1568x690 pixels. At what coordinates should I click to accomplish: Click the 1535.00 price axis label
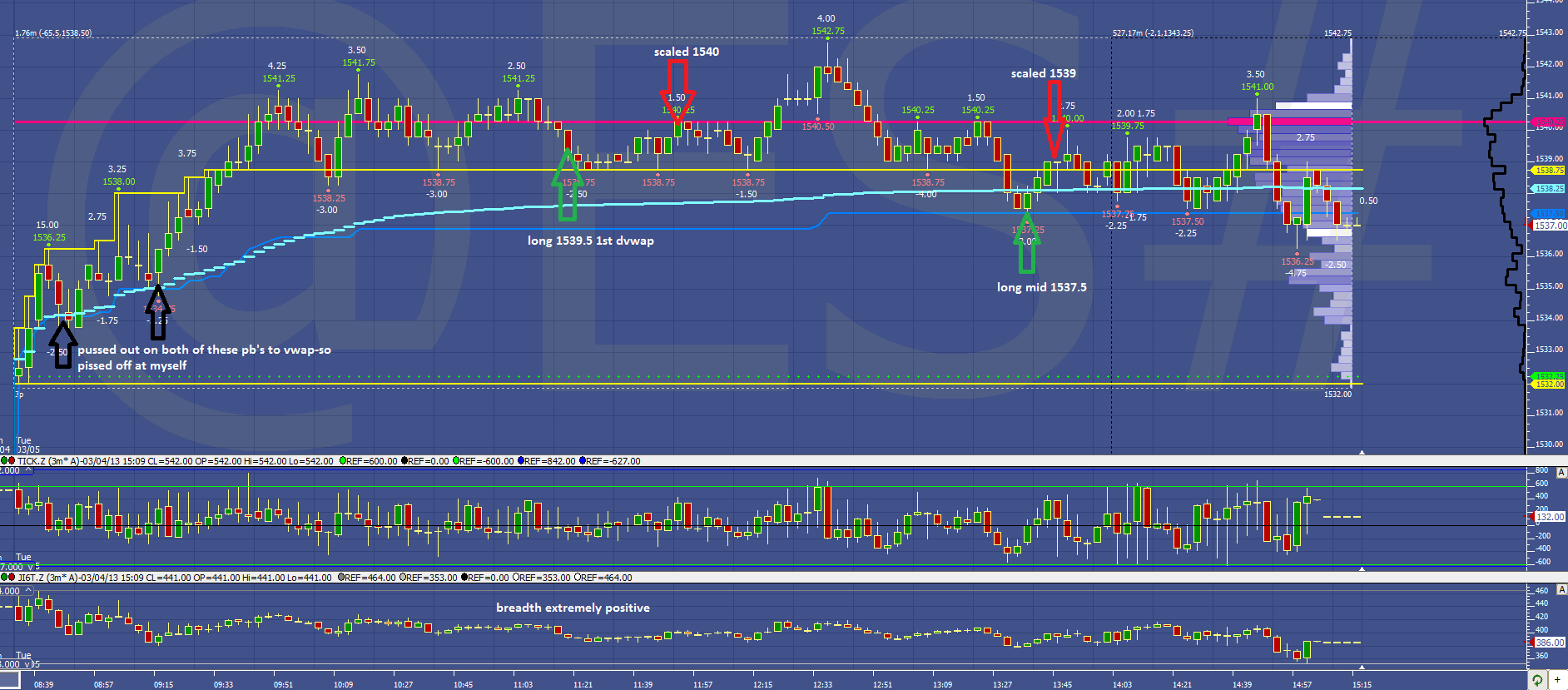coord(1549,285)
